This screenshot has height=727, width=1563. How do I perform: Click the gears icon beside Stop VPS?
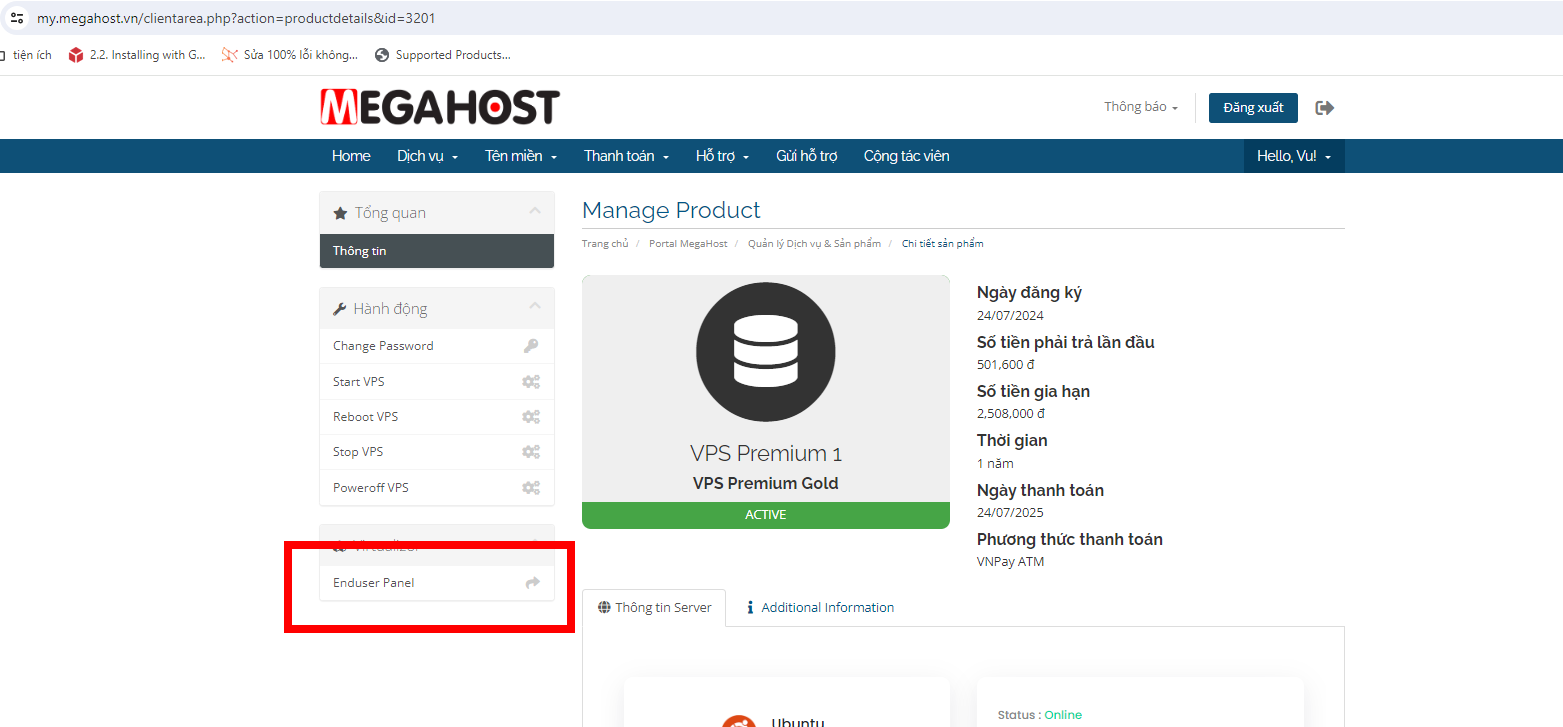coord(531,452)
